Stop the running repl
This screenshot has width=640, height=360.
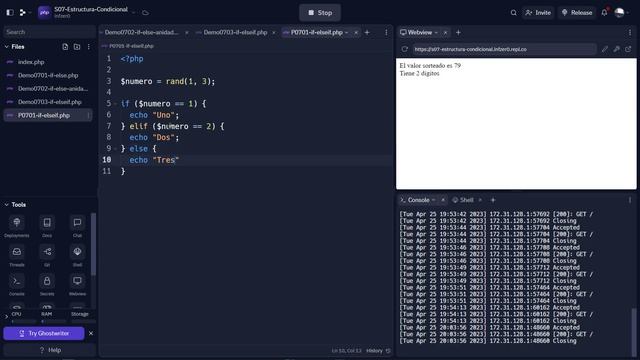pyautogui.click(x=320, y=13)
